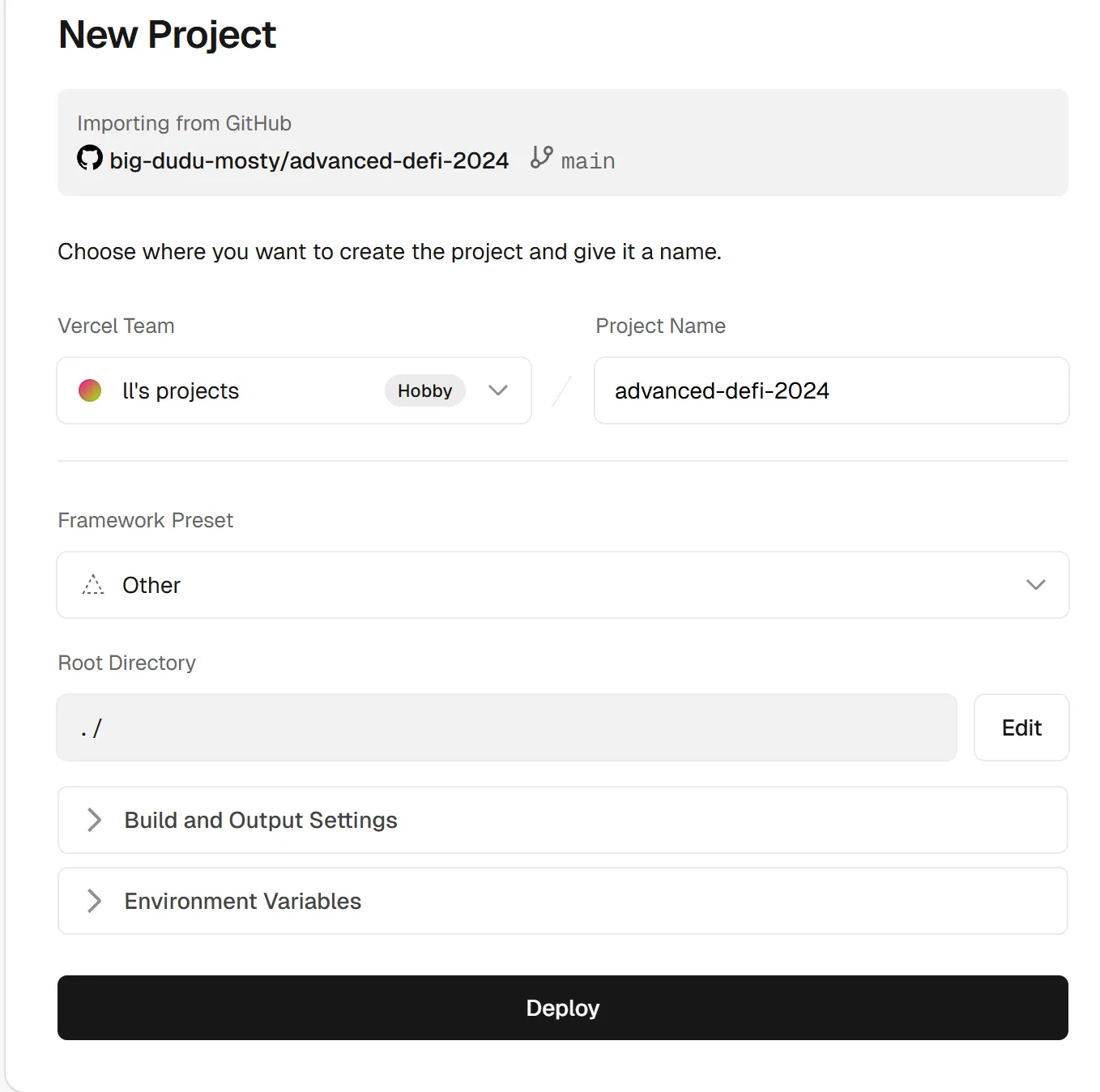Click the dotted triangle framework icon
The width and height of the screenshot is (1100, 1092).
[93, 585]
